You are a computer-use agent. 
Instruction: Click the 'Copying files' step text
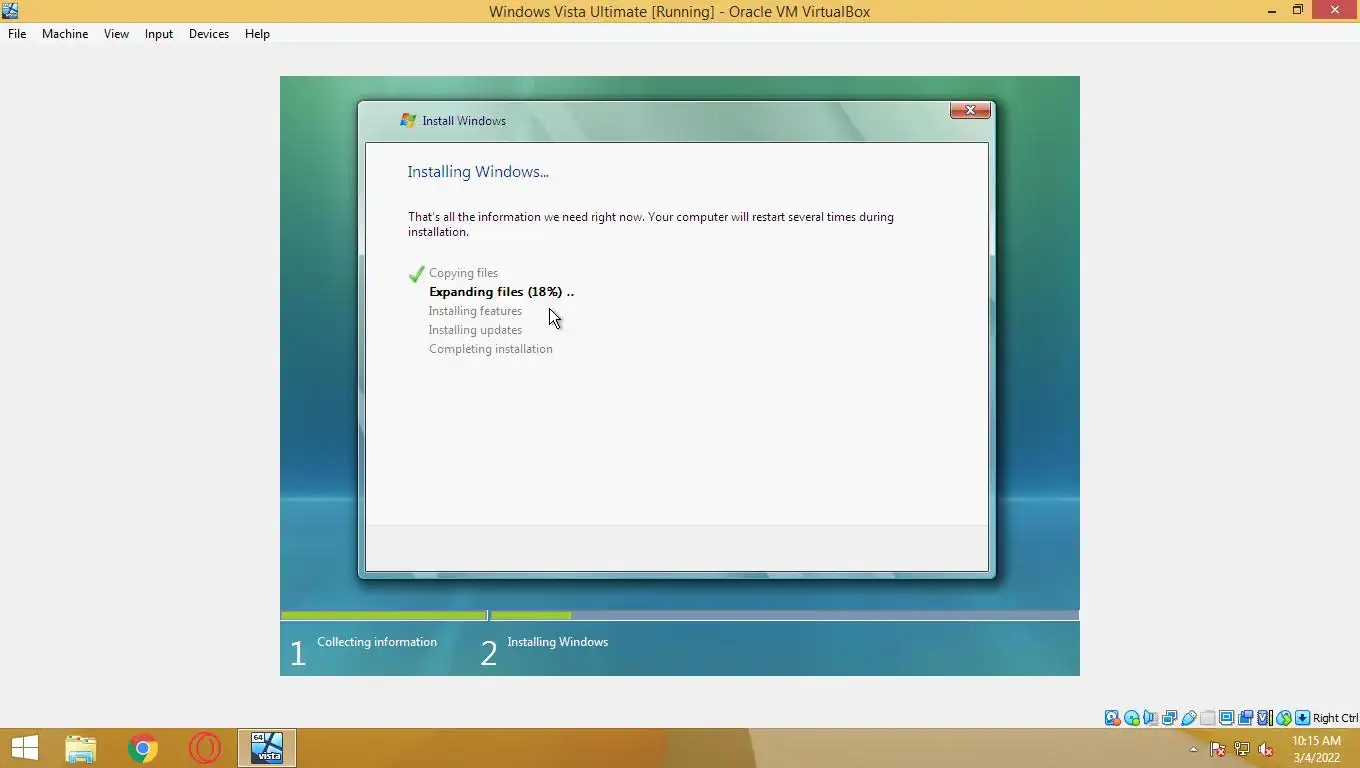[x=463, y=273]
